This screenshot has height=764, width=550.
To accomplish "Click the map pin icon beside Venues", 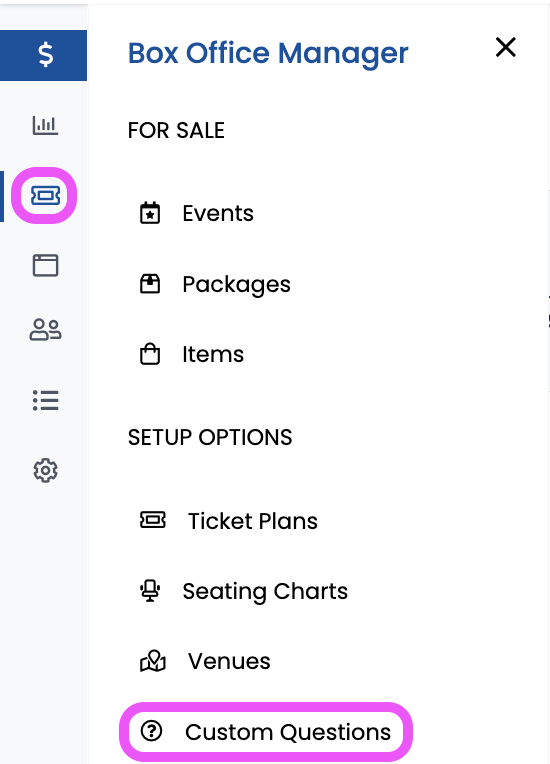I will (x=153, y=661).
